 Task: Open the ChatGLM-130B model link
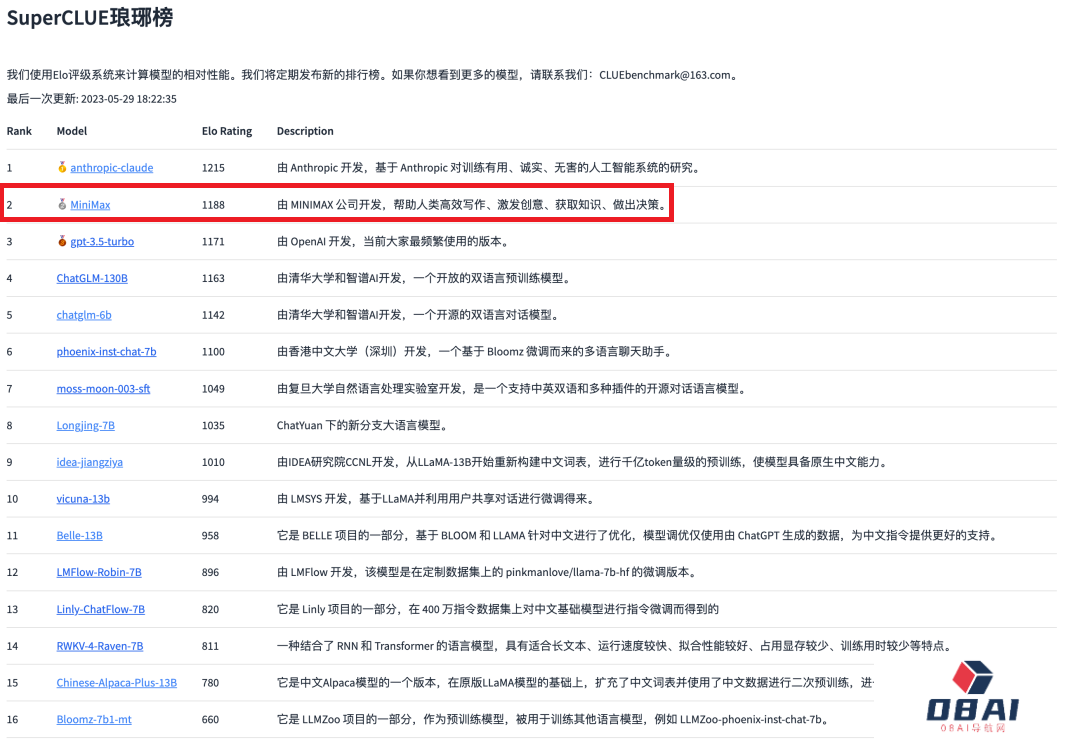coord(92,278)
